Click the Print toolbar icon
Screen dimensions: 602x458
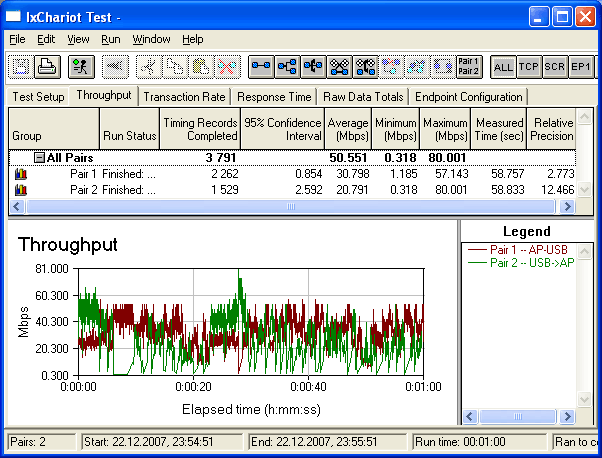click(47, 67)
